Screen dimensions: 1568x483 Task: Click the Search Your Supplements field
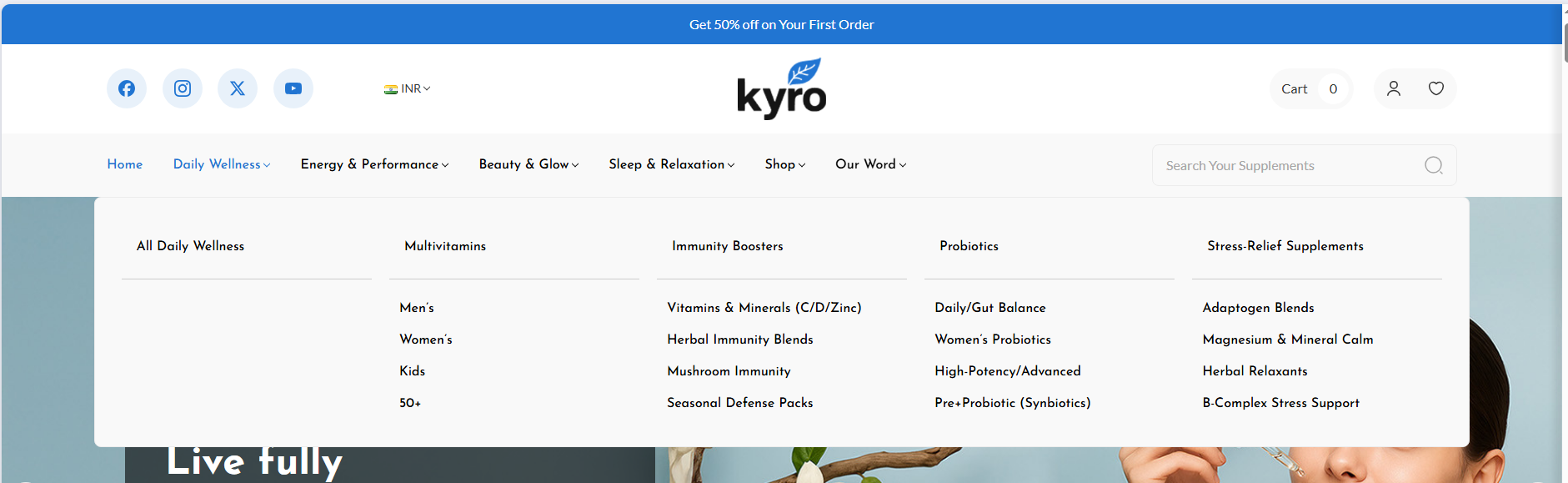[x=1288, y=165]
